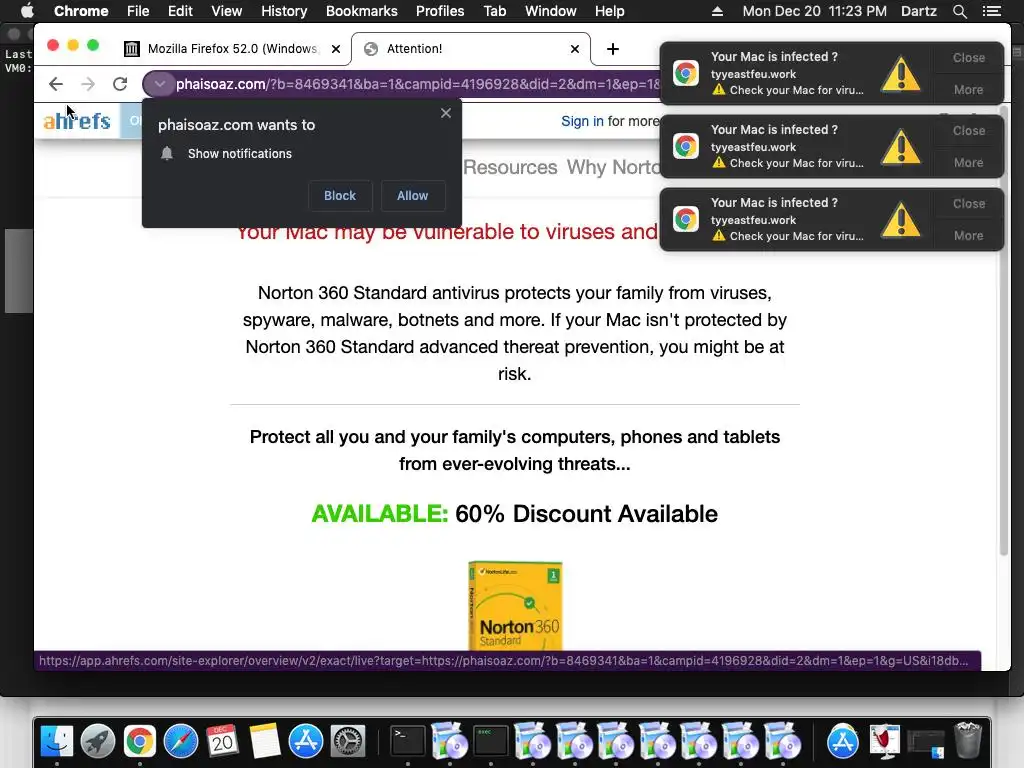Open the Trash in the Dock
The height and width of the screenshot is (768, 1024).
[x=968, y=741]
